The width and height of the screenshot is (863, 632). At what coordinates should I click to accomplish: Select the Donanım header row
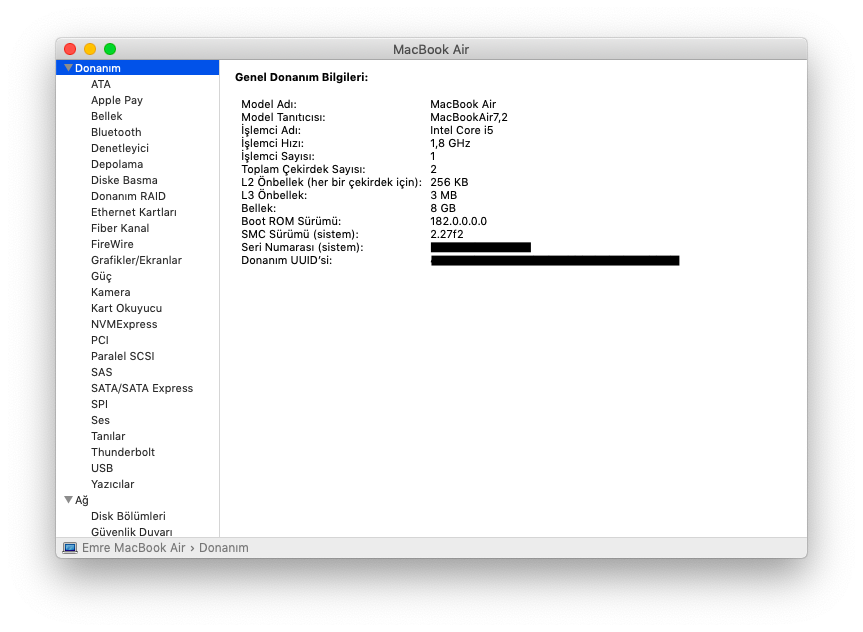pyautogui.click(x=138, y=68)
